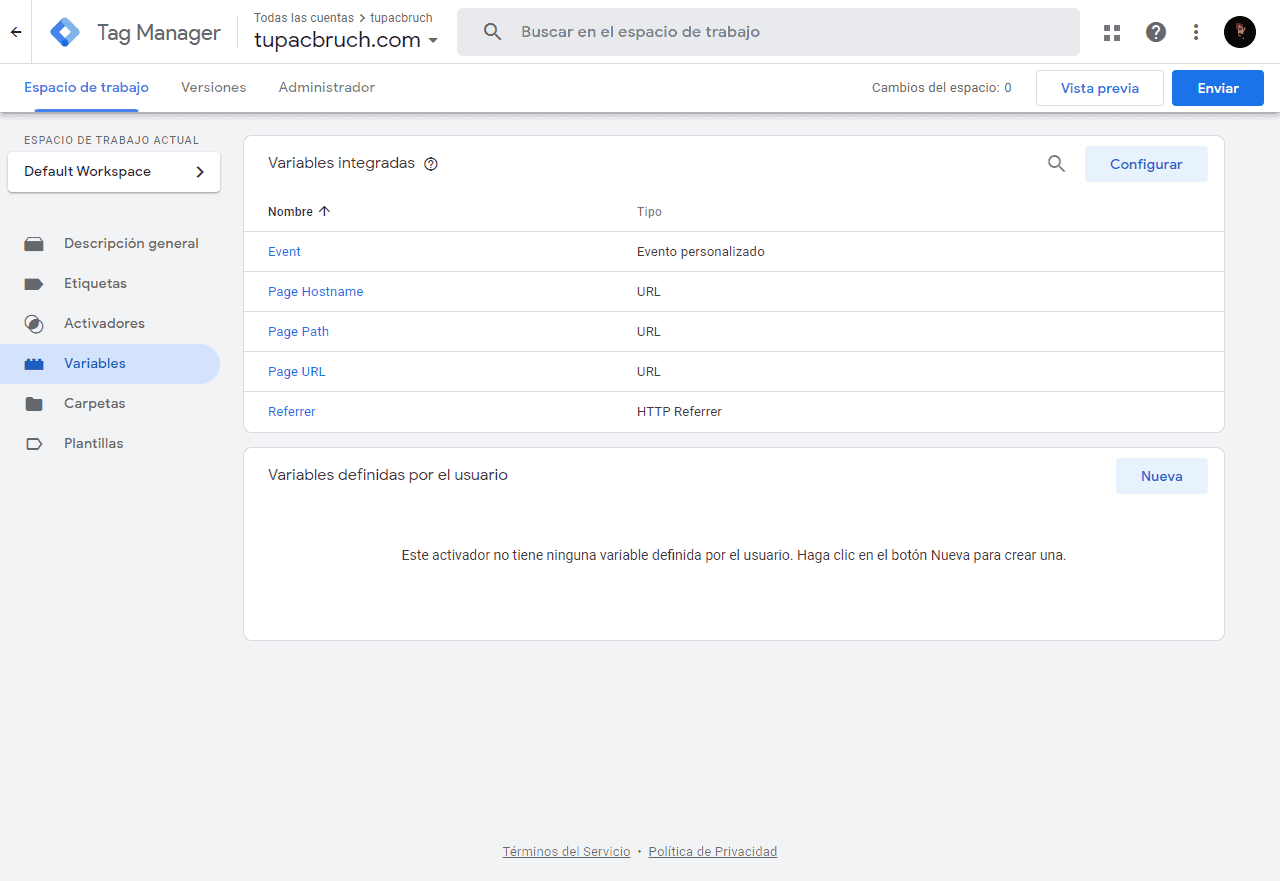Click the Vista previa button
Screen dimensions: 1280x881
(x=1099, y=87)
